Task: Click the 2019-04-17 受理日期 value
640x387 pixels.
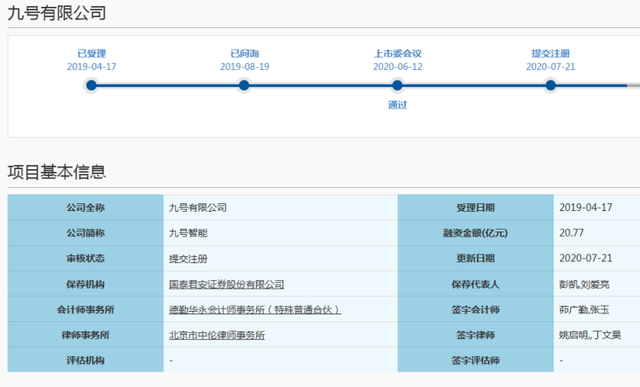Action: pyautogui.click(x=586, y=207)
